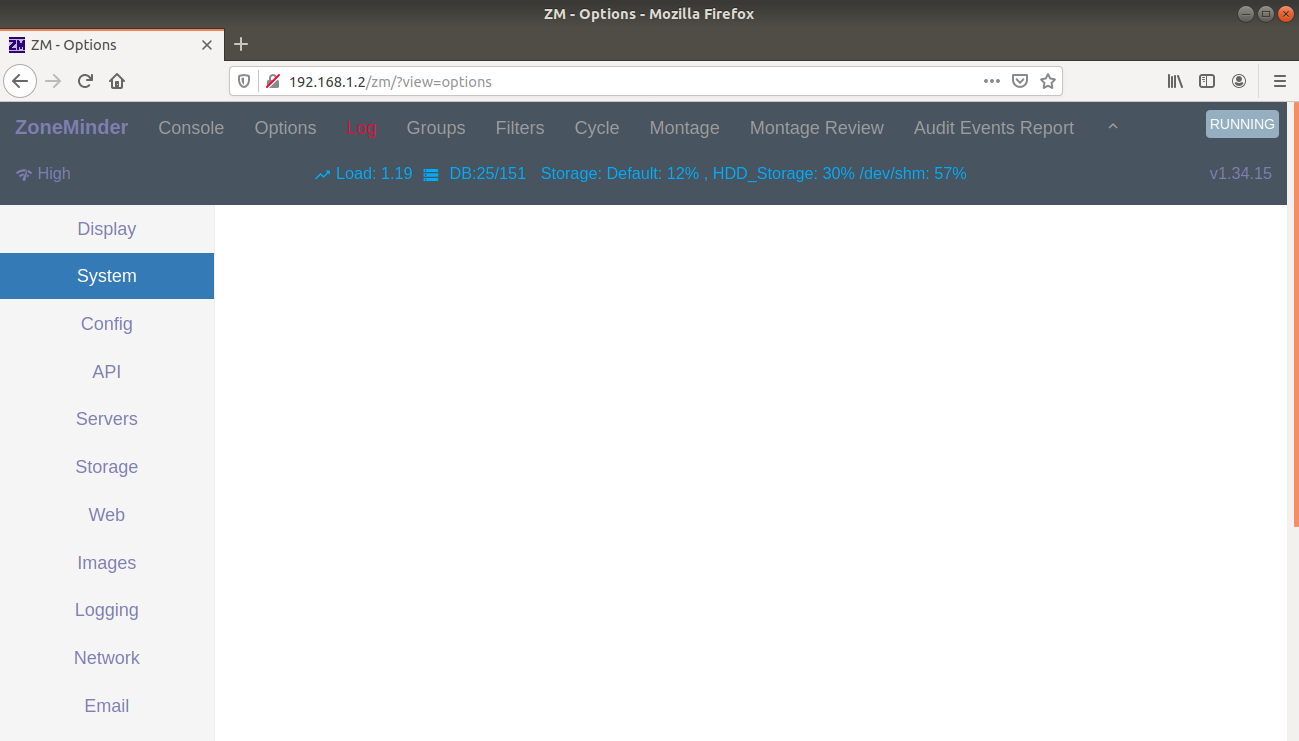Select the System options tab
Screen dimensions: 1299x741
tap(107, 276)
